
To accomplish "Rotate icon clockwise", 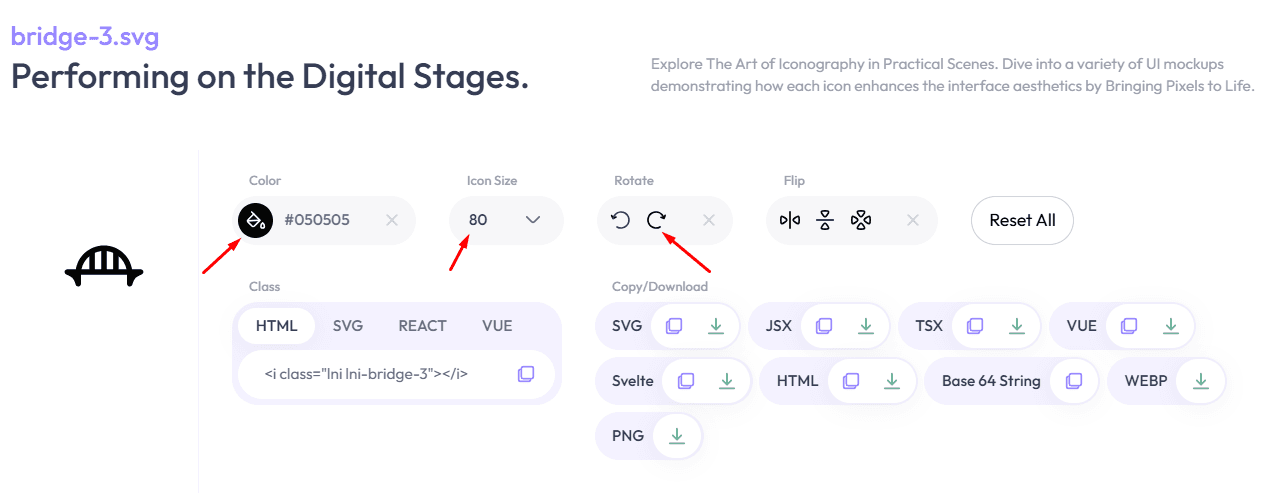I will click(x=656, y=220).
